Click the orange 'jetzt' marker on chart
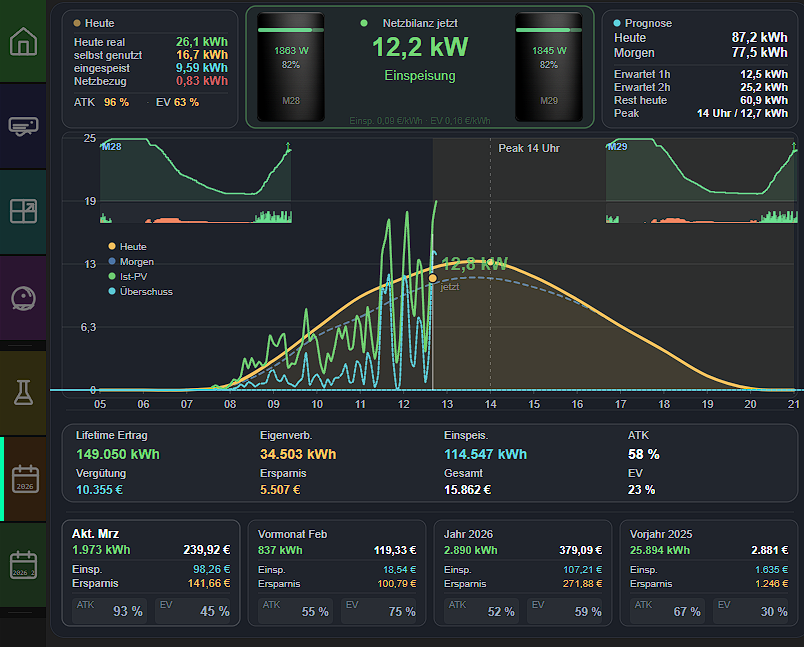This screenshot has width=804, height=647. [x=432, y=279]
